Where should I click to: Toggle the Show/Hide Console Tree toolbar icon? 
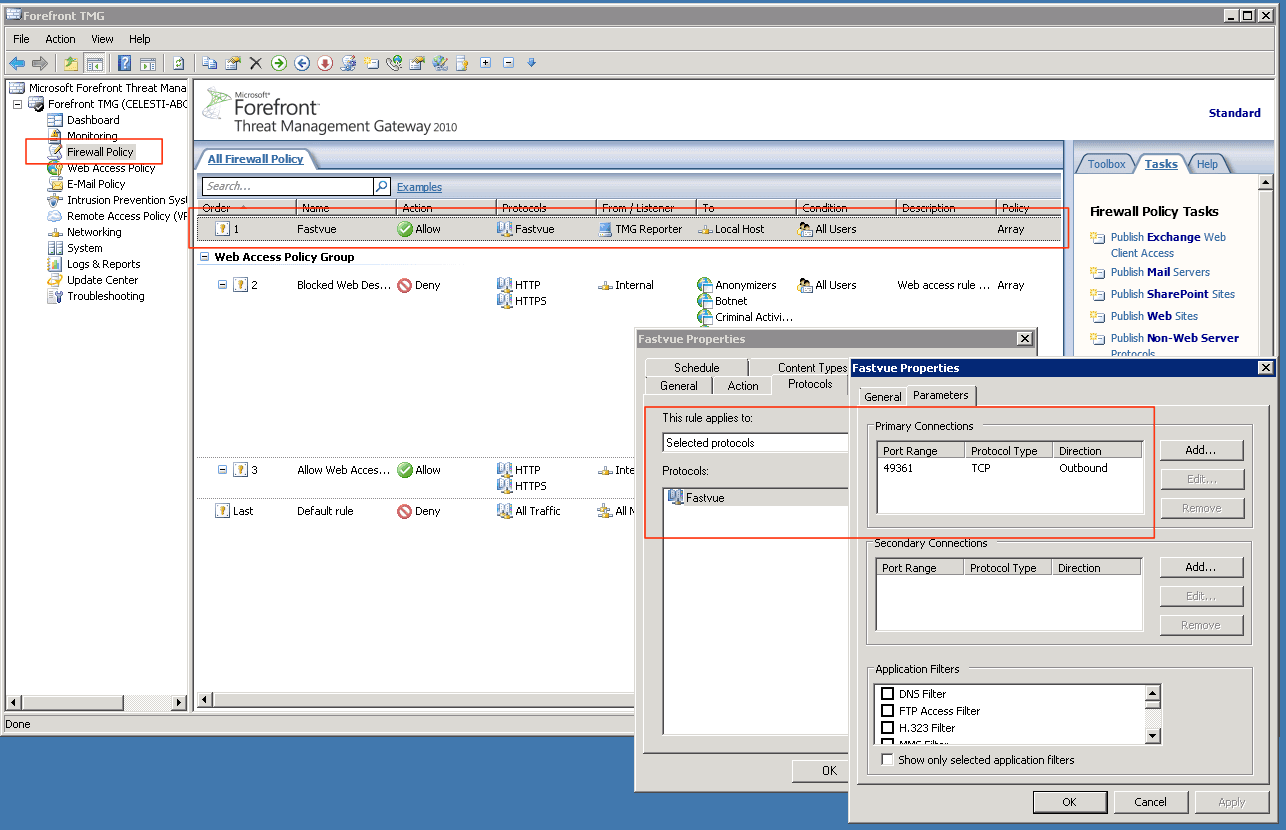tap(94, 63)
